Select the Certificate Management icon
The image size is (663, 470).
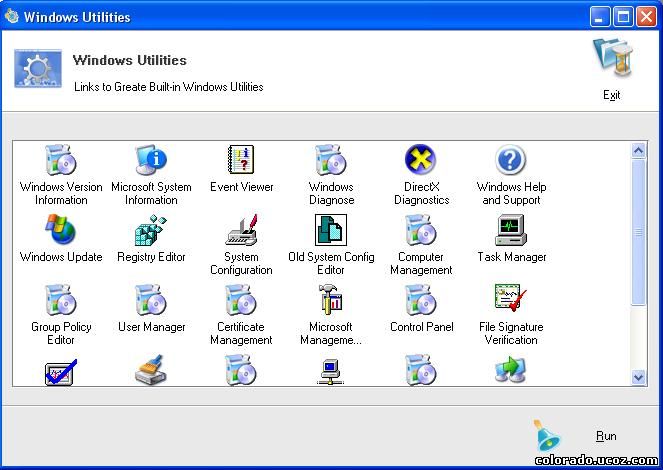[x=241, y=300]
